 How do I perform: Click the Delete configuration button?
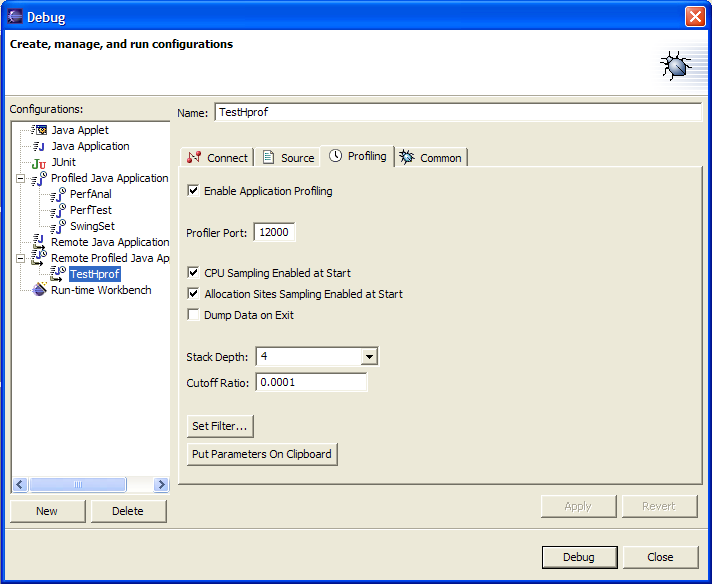coord(129,511)
